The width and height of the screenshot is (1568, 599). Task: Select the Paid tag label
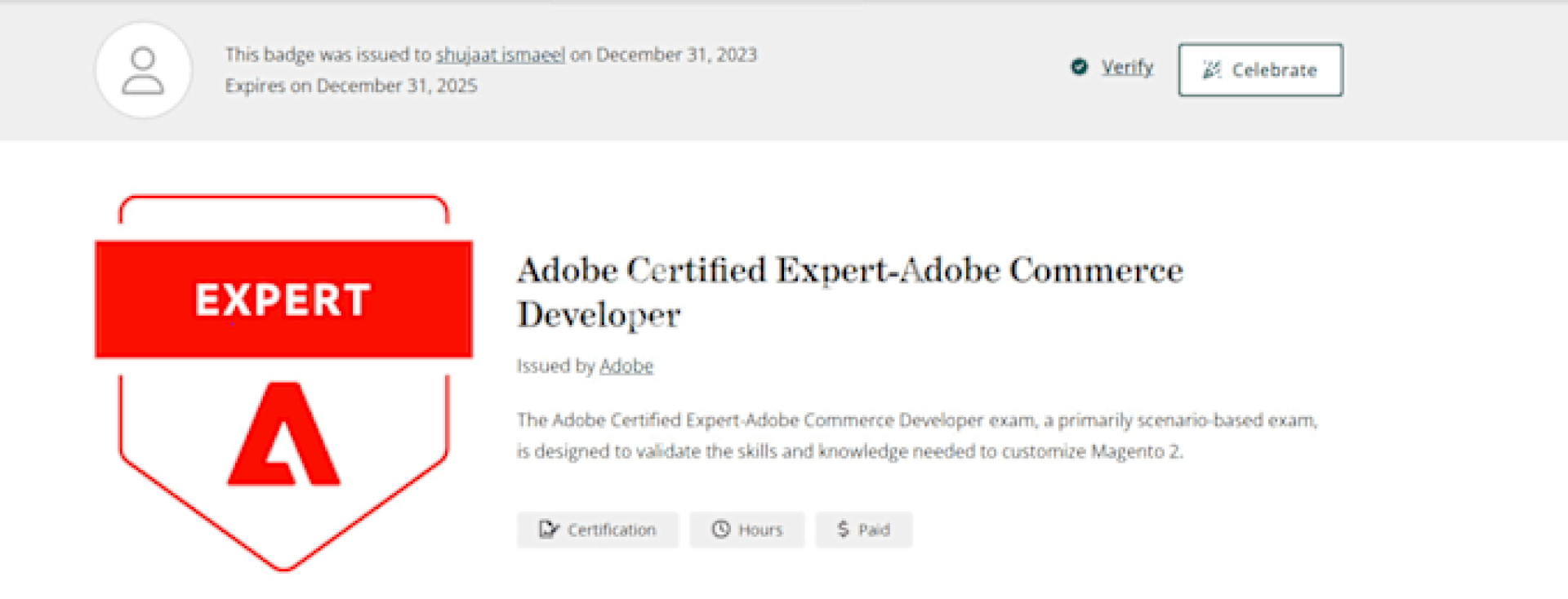click(x=874, y=530)
